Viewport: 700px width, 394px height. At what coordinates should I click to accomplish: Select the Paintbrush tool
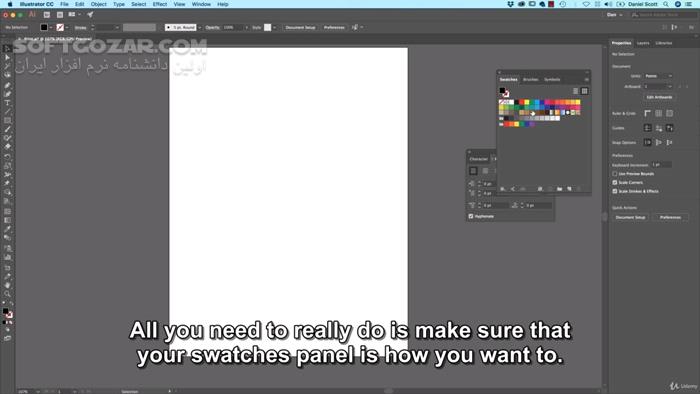click(x=7, y=129)
